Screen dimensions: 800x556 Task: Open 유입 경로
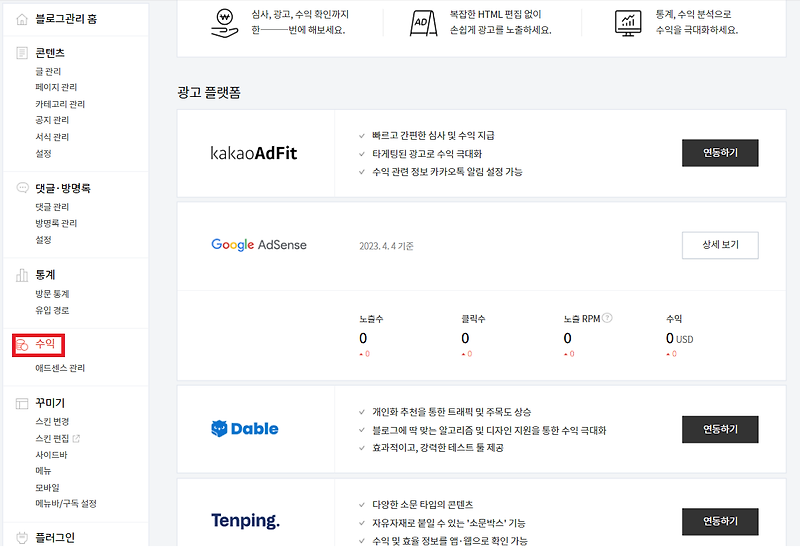pyautogui.click(x=52, y=310)
